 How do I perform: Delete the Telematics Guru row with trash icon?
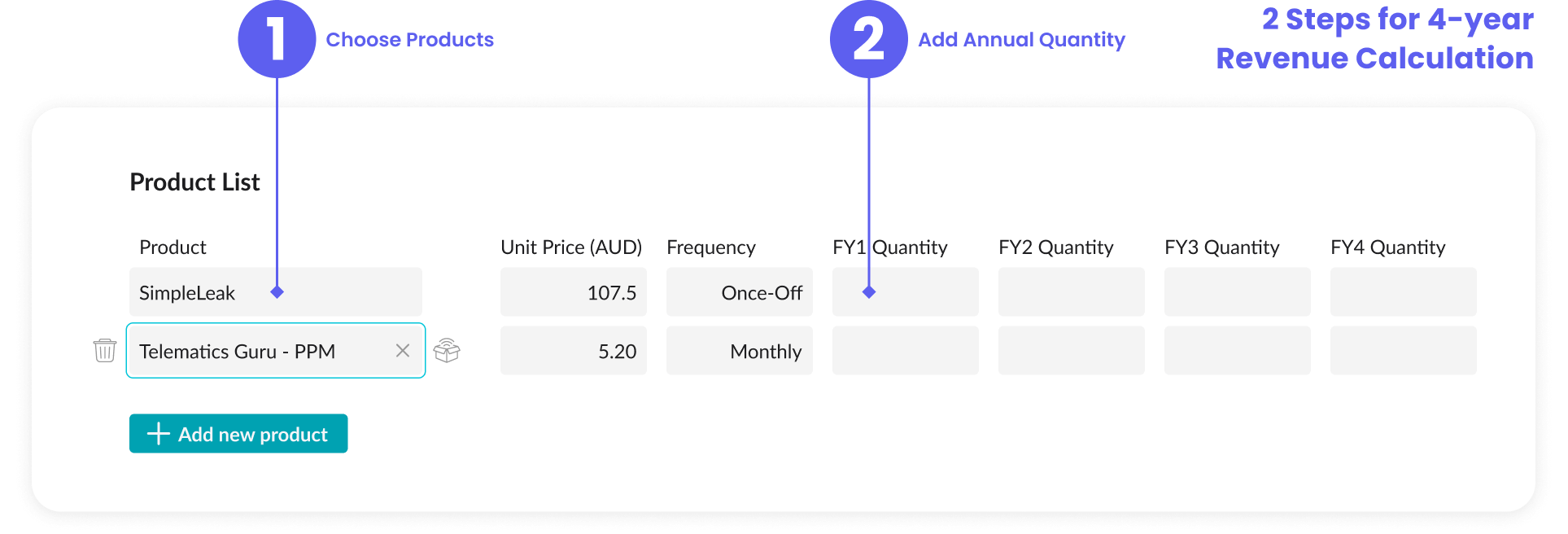click(x=105, y=351)
